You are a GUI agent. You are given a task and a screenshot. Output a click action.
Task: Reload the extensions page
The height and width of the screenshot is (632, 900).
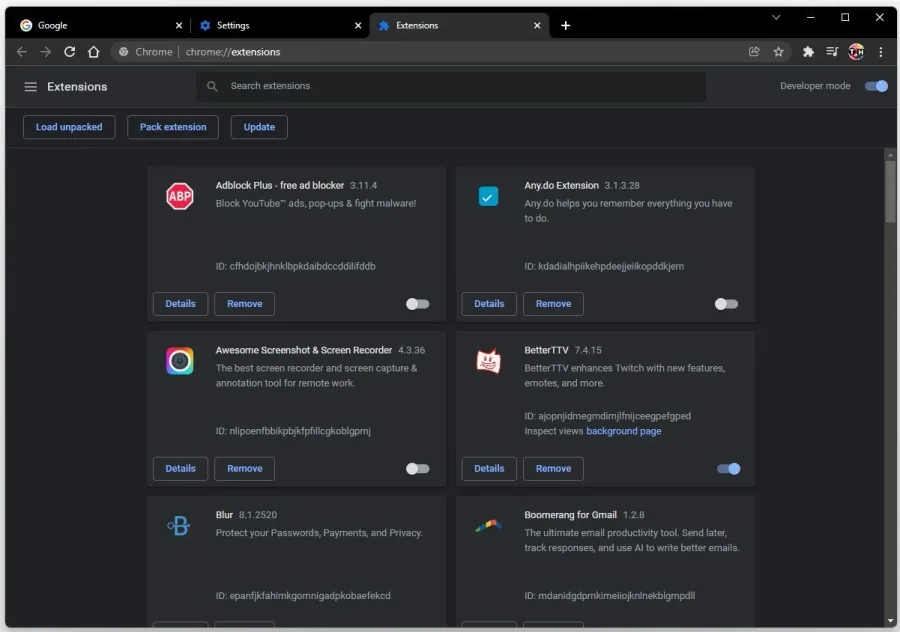(x=69, y=52)
